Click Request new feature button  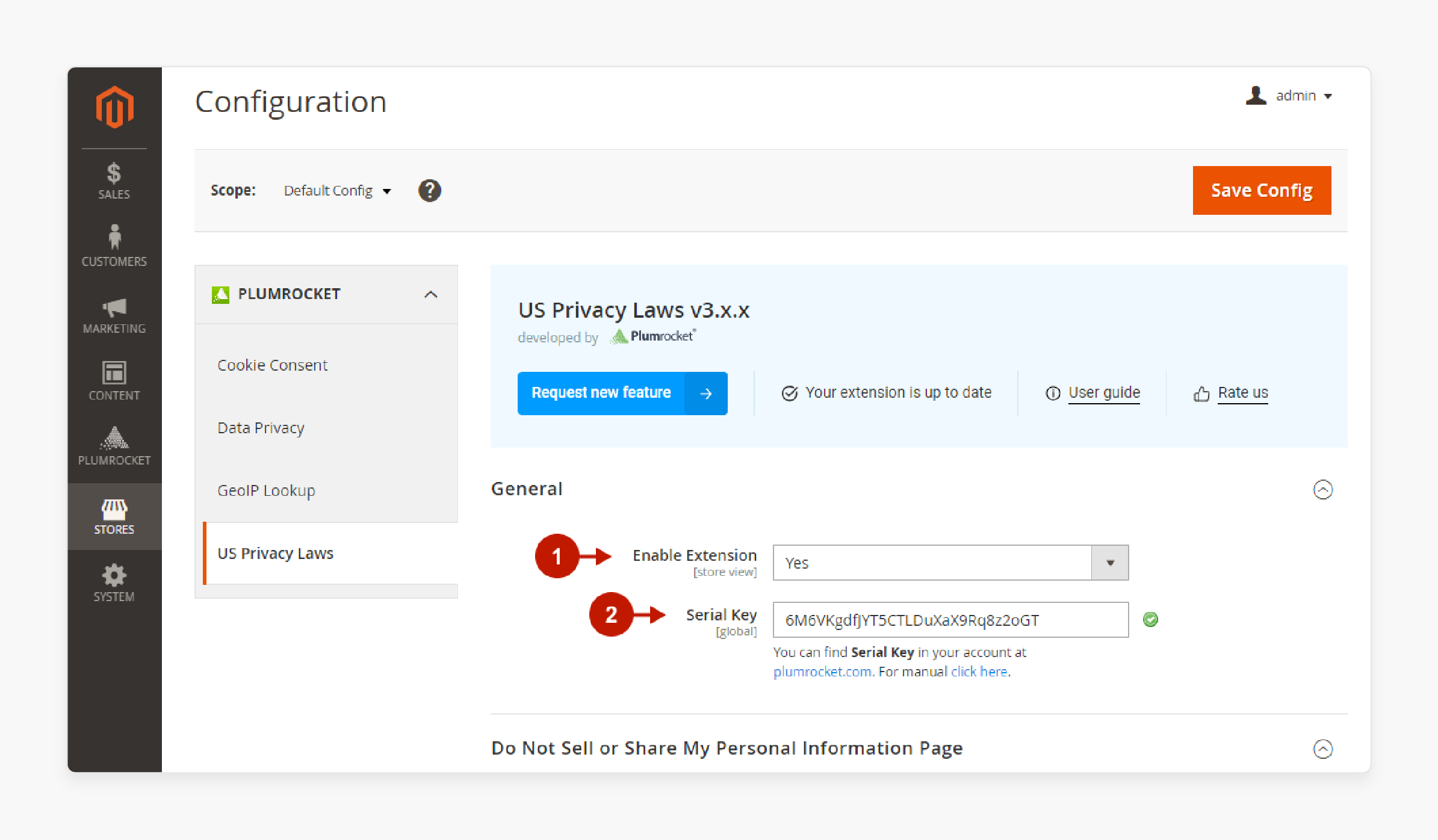[622, 394]
